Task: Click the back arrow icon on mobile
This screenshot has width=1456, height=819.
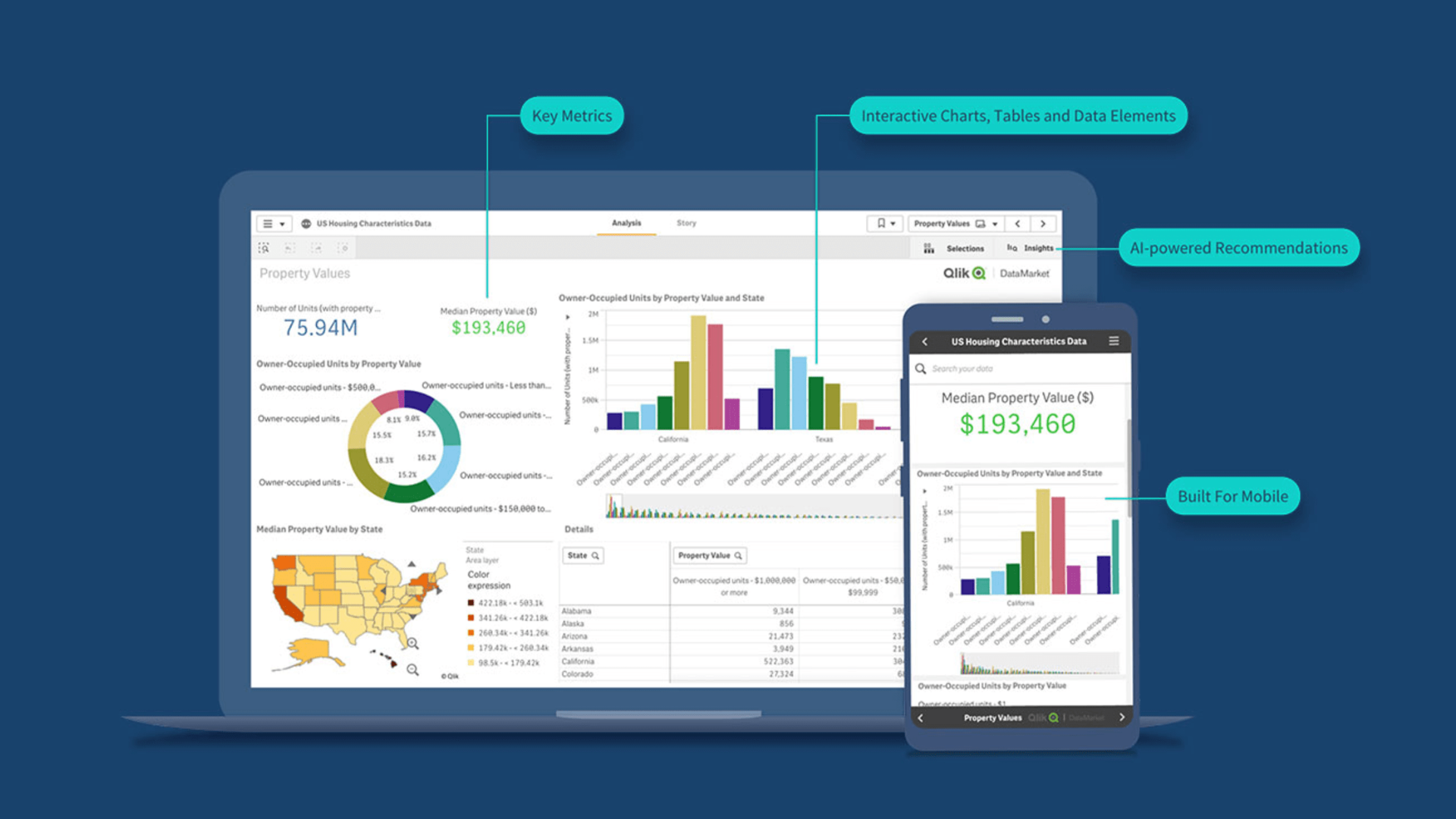Action: pos(923,341)
